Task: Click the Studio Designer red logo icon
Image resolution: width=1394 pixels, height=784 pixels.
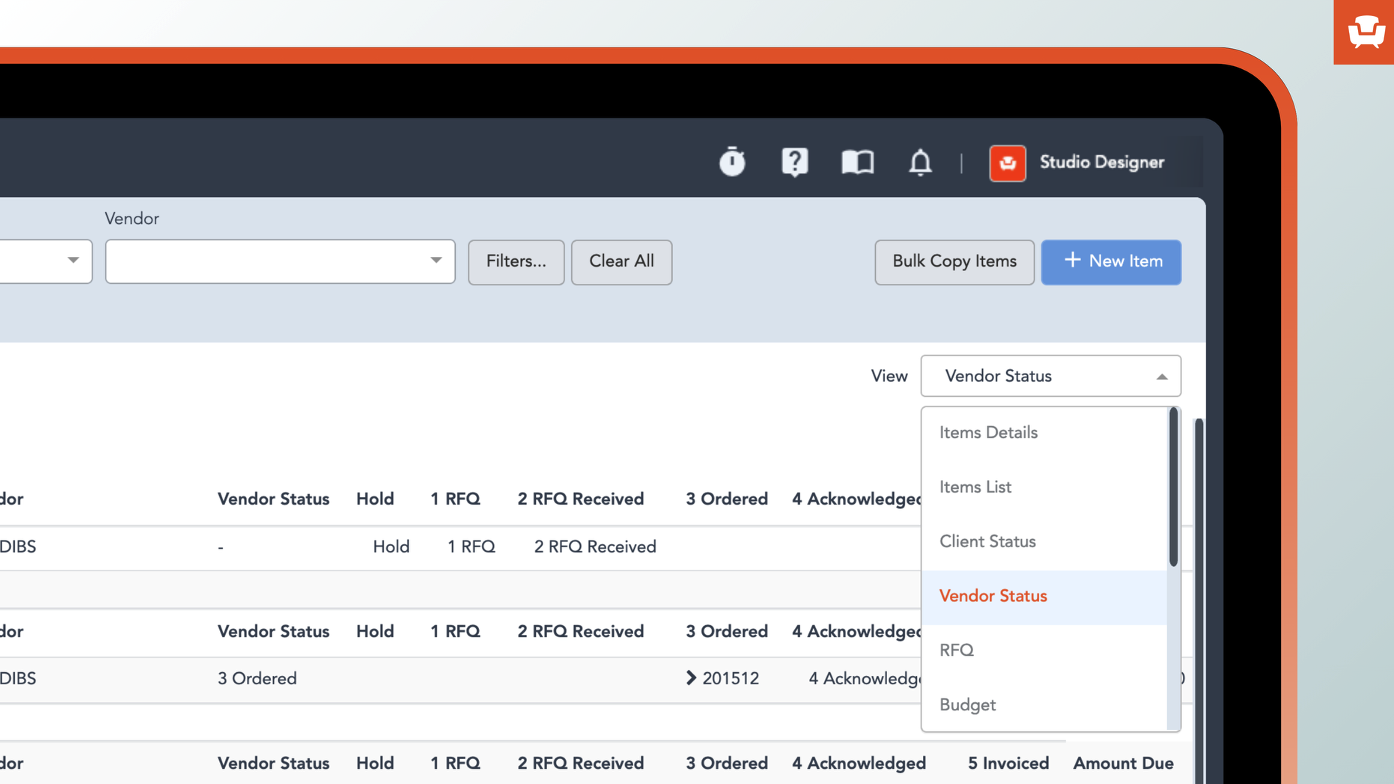Action: 1007,163
